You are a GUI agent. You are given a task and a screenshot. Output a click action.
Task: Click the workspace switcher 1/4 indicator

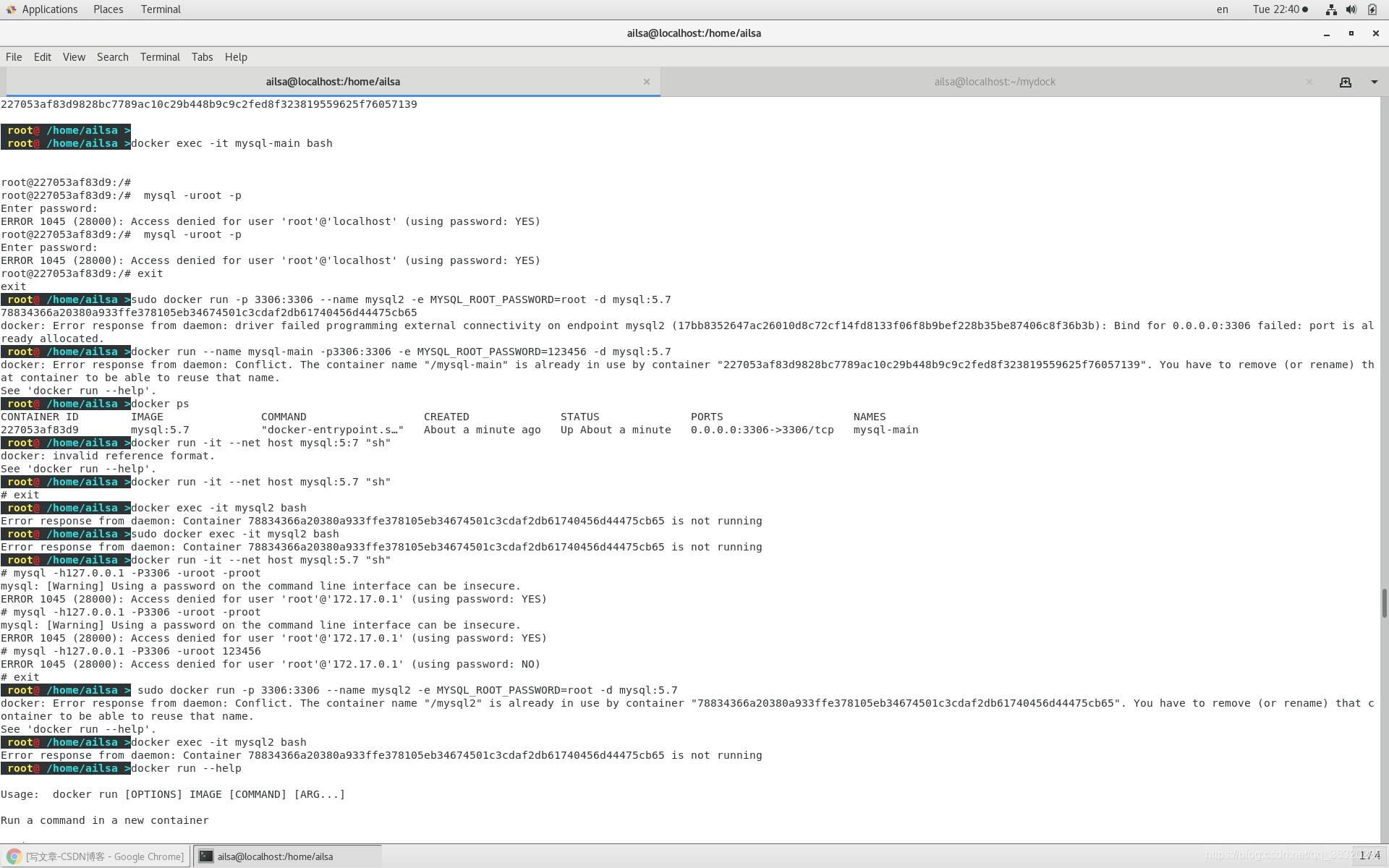click(1369, 856)
